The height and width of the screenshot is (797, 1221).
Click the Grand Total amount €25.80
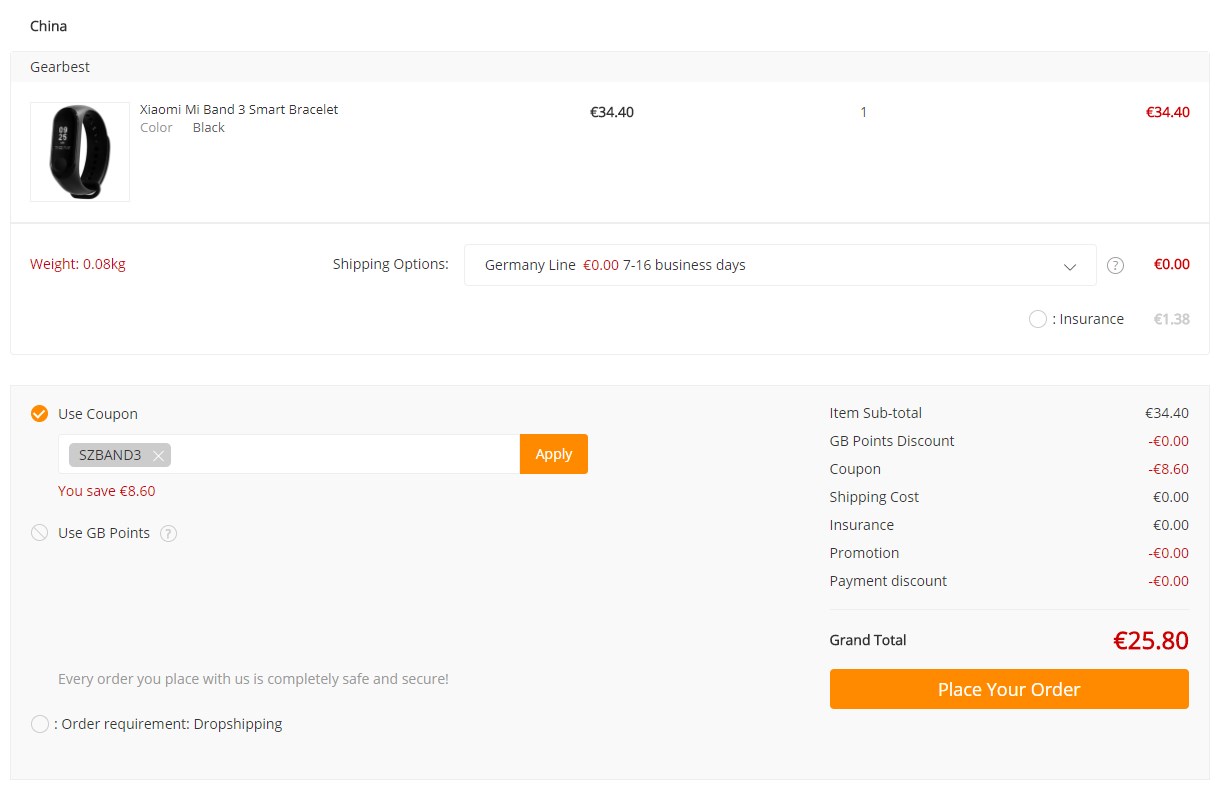(1150, 640)
